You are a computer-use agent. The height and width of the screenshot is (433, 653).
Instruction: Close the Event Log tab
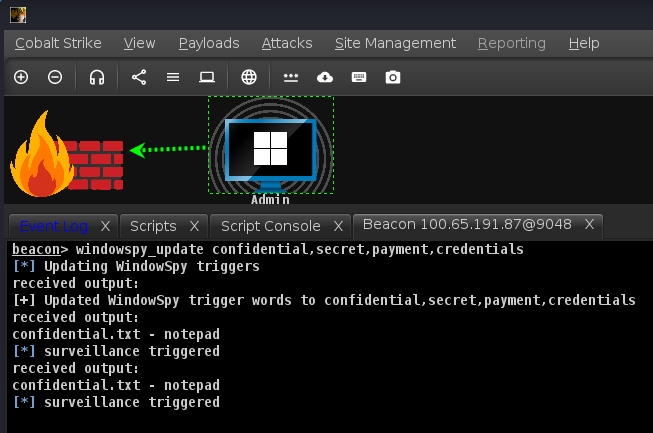click(105, 226)
